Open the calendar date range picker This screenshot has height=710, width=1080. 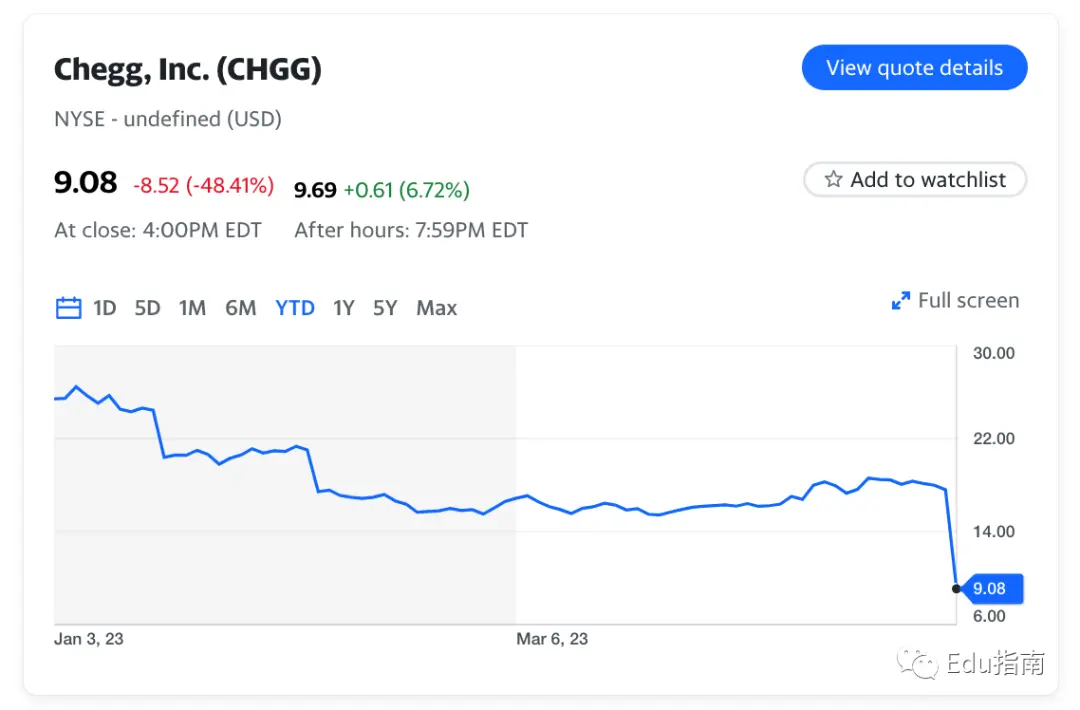pos(68,308)
